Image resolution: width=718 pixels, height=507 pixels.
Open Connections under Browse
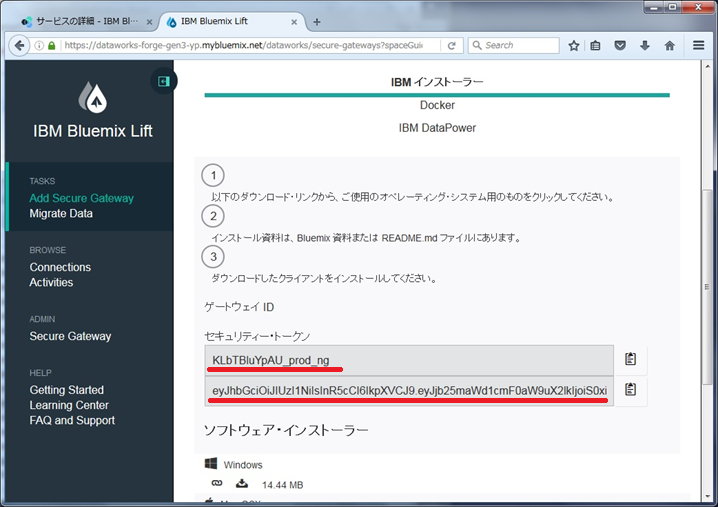click(60, 267)
